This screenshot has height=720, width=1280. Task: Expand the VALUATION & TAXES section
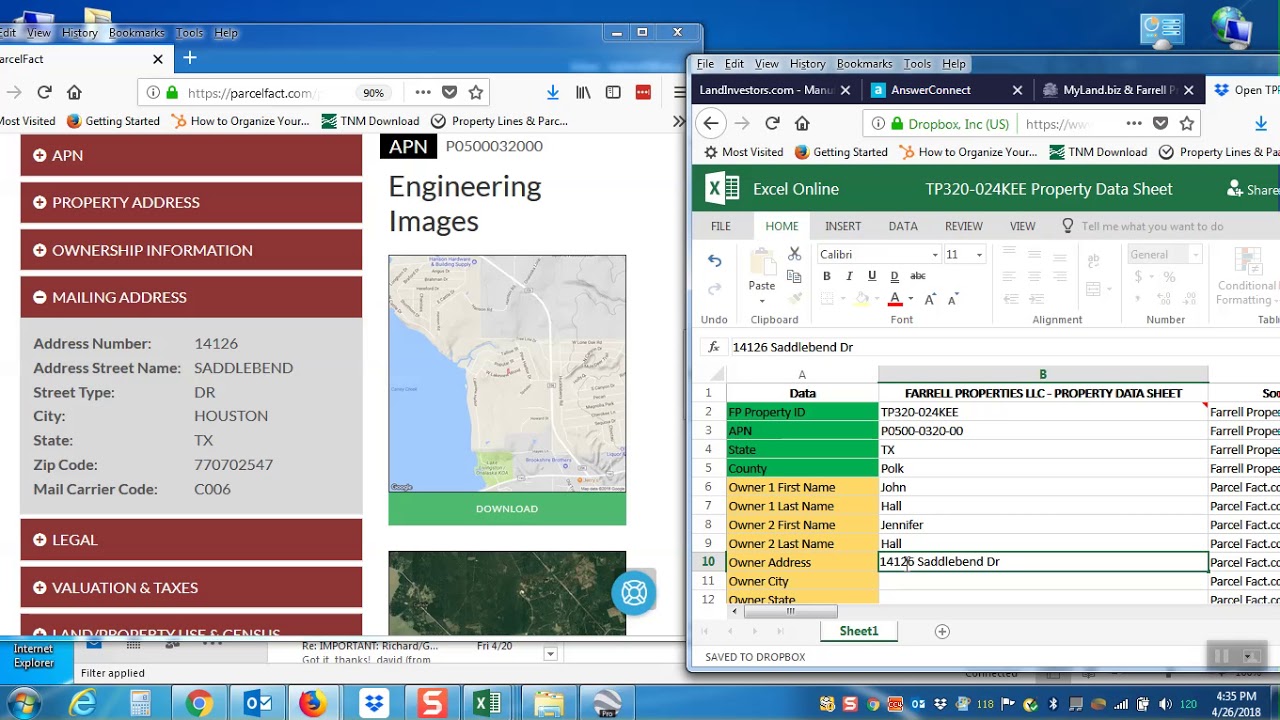[x=191, y=587]
